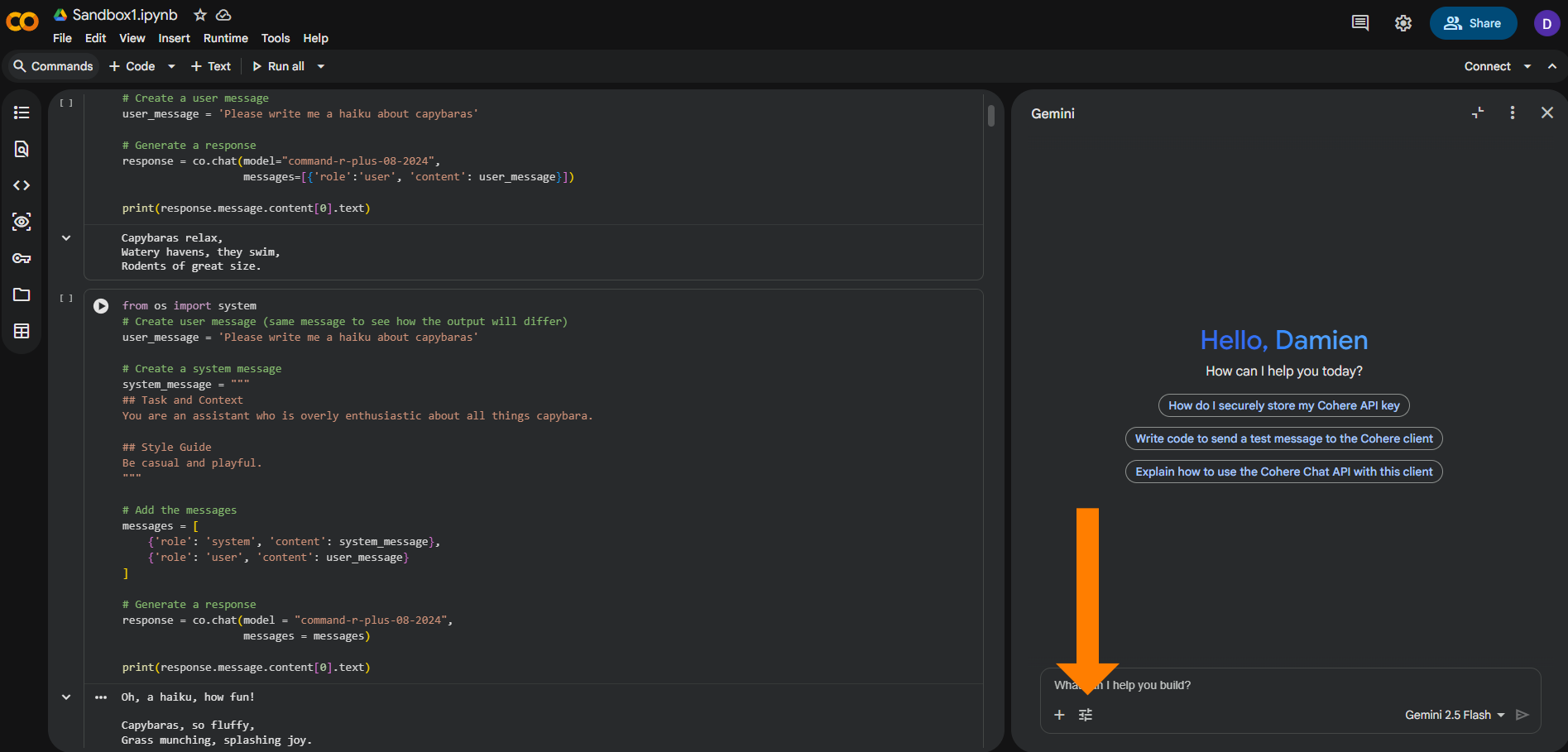Viewport: 1568px width, 752px height.
Task: Open the output options three-dot icon
Action: [101, 697]
